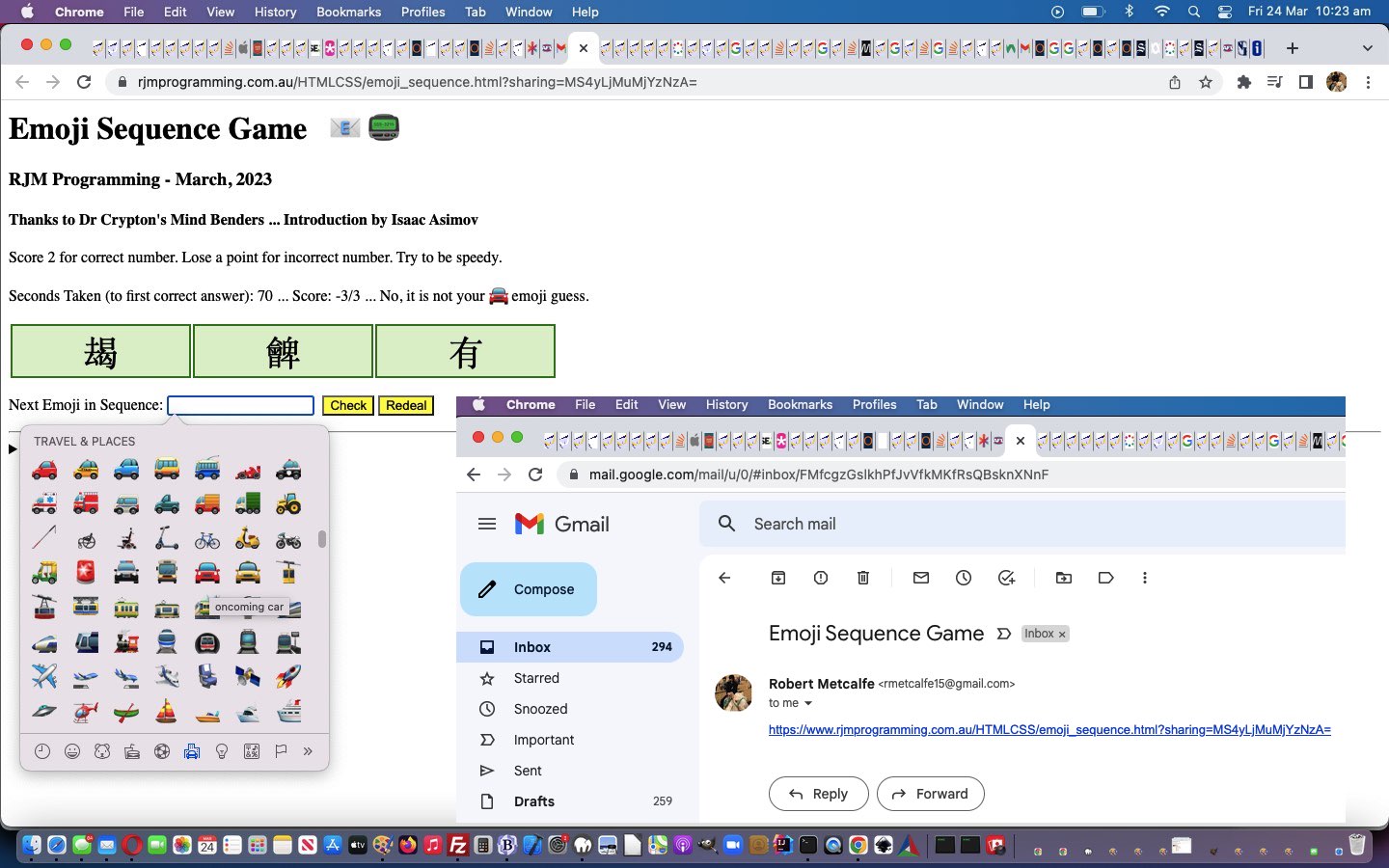Expand more emoji categories with double chevron
1389x868 pixels.
pos(308,751)
